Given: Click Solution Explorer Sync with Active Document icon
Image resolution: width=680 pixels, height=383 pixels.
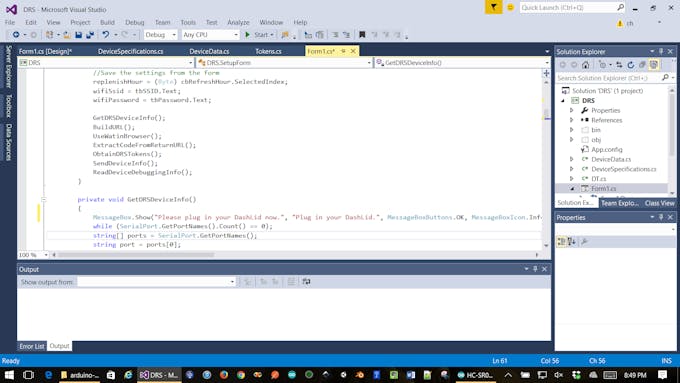Looking at the screenshot, I should click(x=619, y=65).
